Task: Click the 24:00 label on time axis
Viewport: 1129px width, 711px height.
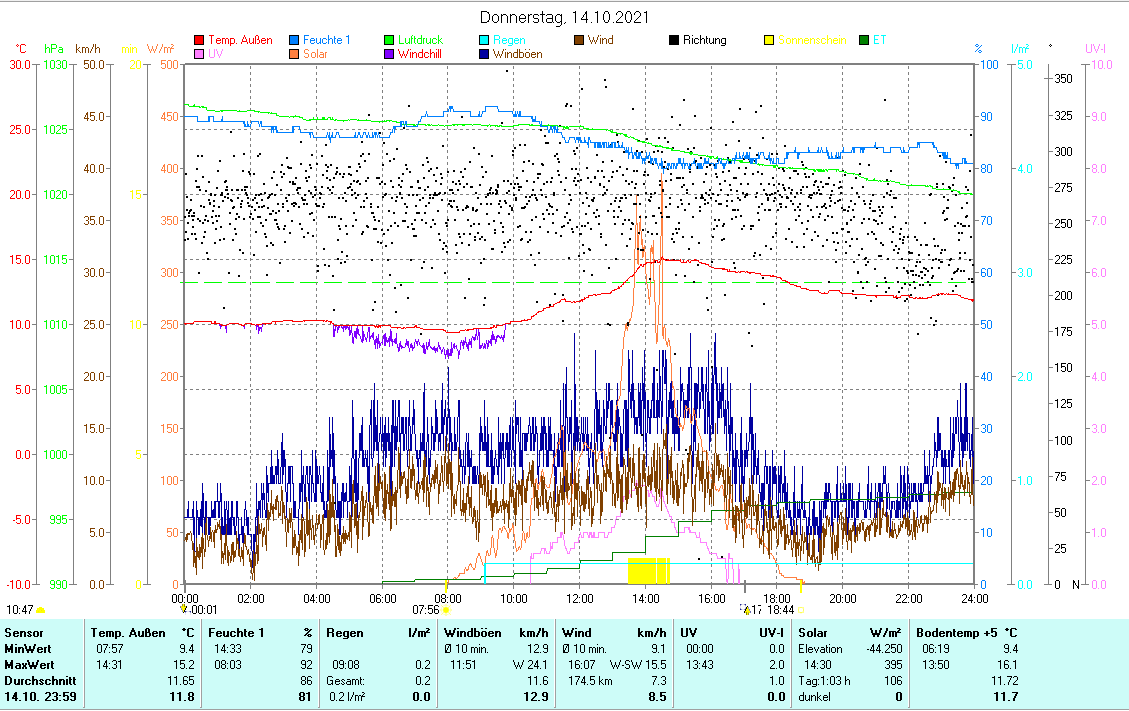Action: click(974, 598)
